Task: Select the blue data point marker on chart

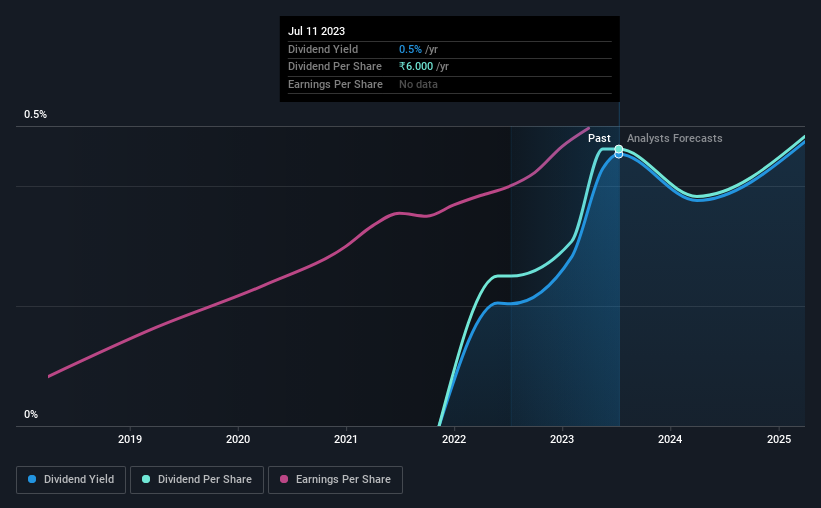Action: (x=619, y=155)
